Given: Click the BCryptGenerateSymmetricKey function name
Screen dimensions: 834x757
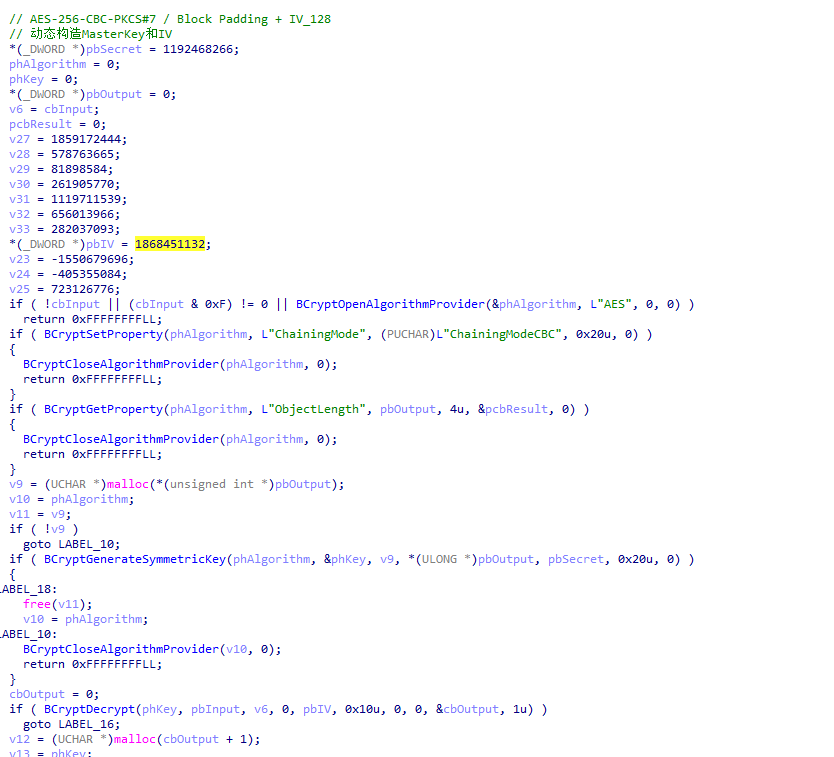Looking at the screenshot, I should pyautogui.click(x=135, y=559).
